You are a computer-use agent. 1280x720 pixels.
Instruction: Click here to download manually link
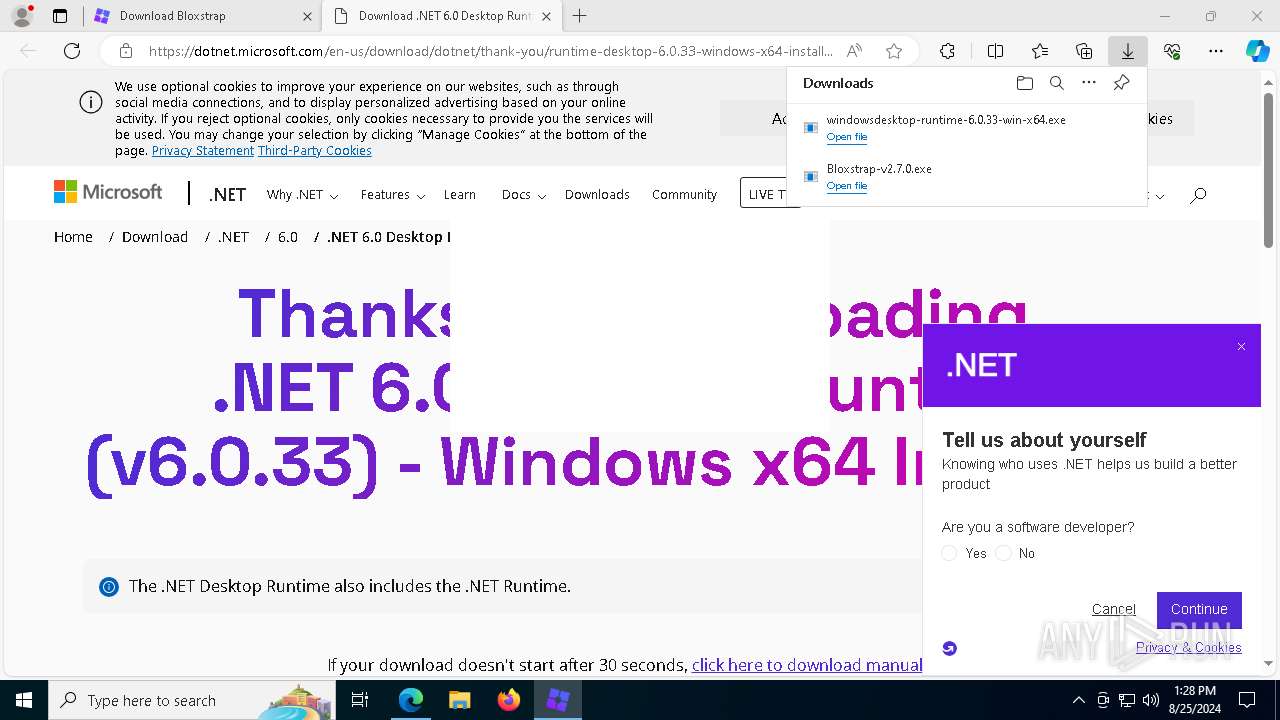pyautogui.click(x=807, y=665)
